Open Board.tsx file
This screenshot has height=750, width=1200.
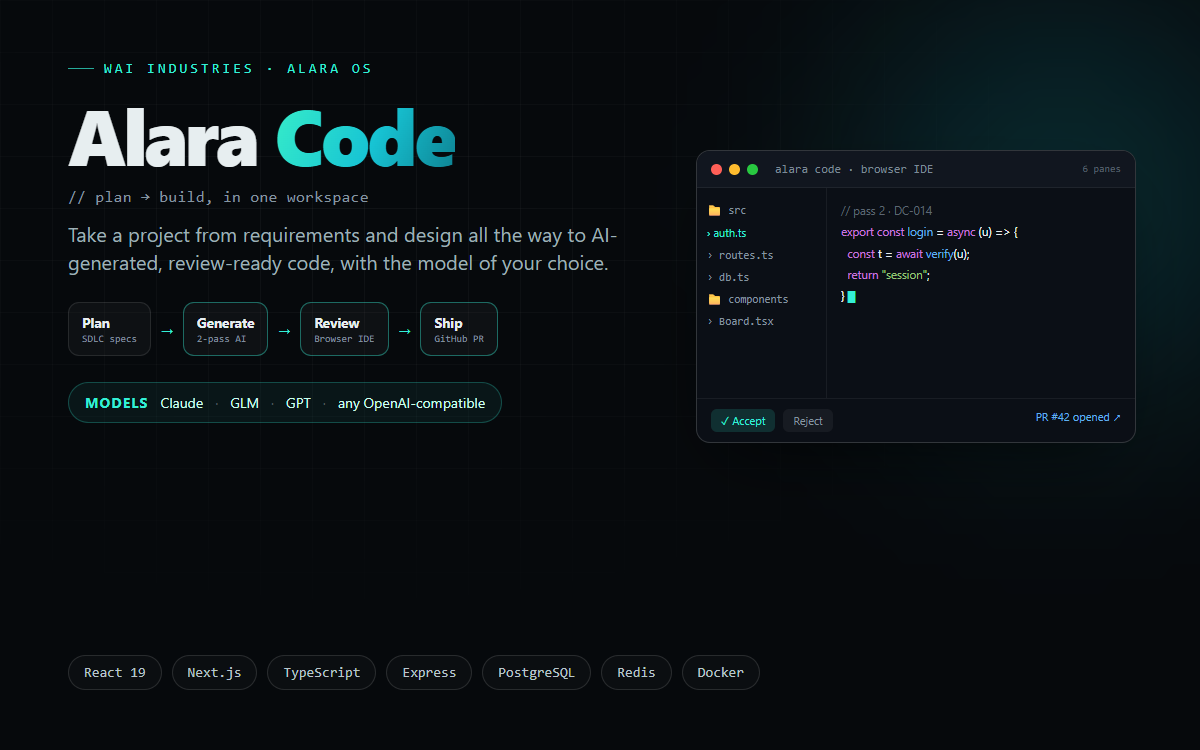tap(746, 321)
